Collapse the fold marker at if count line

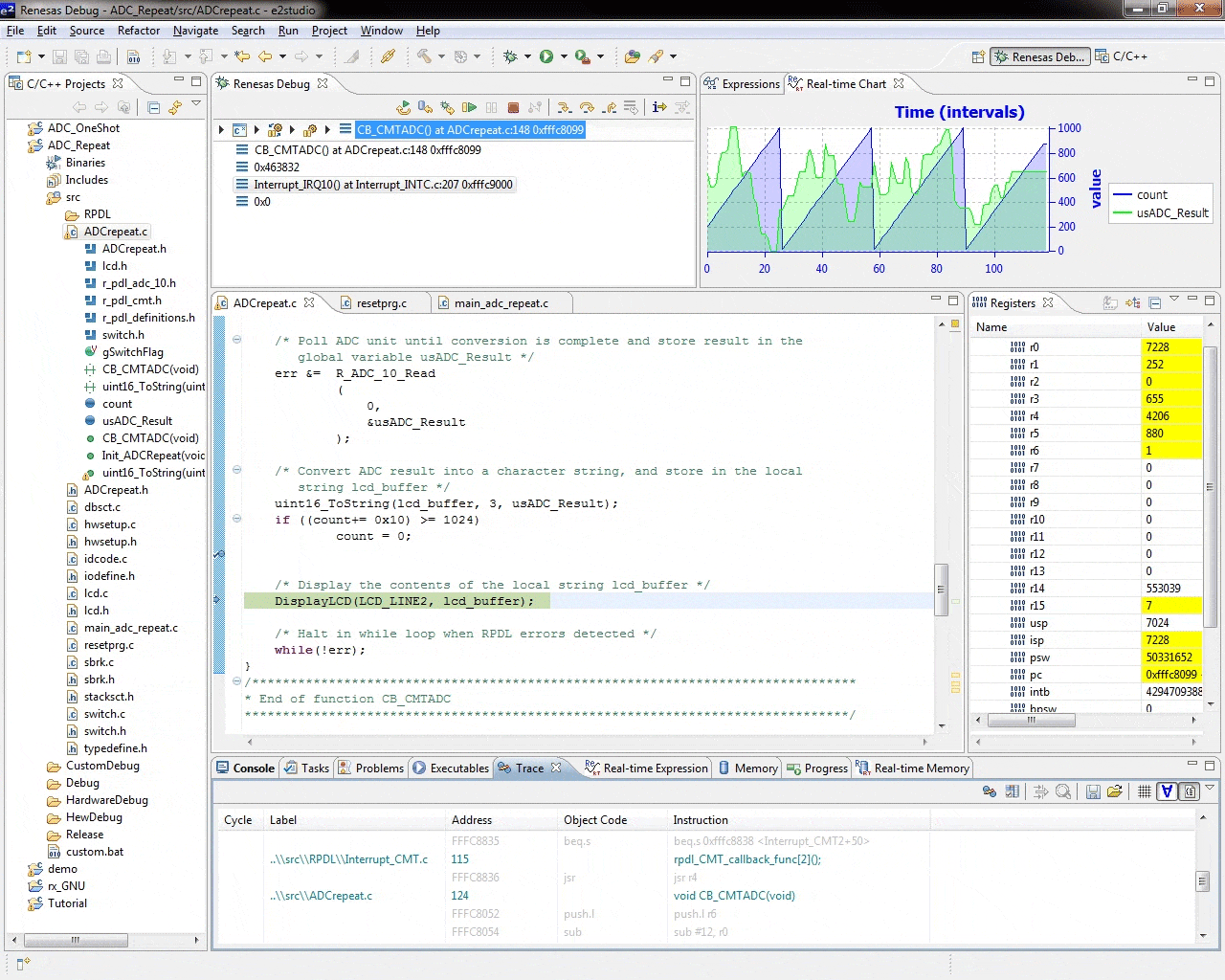236,519
